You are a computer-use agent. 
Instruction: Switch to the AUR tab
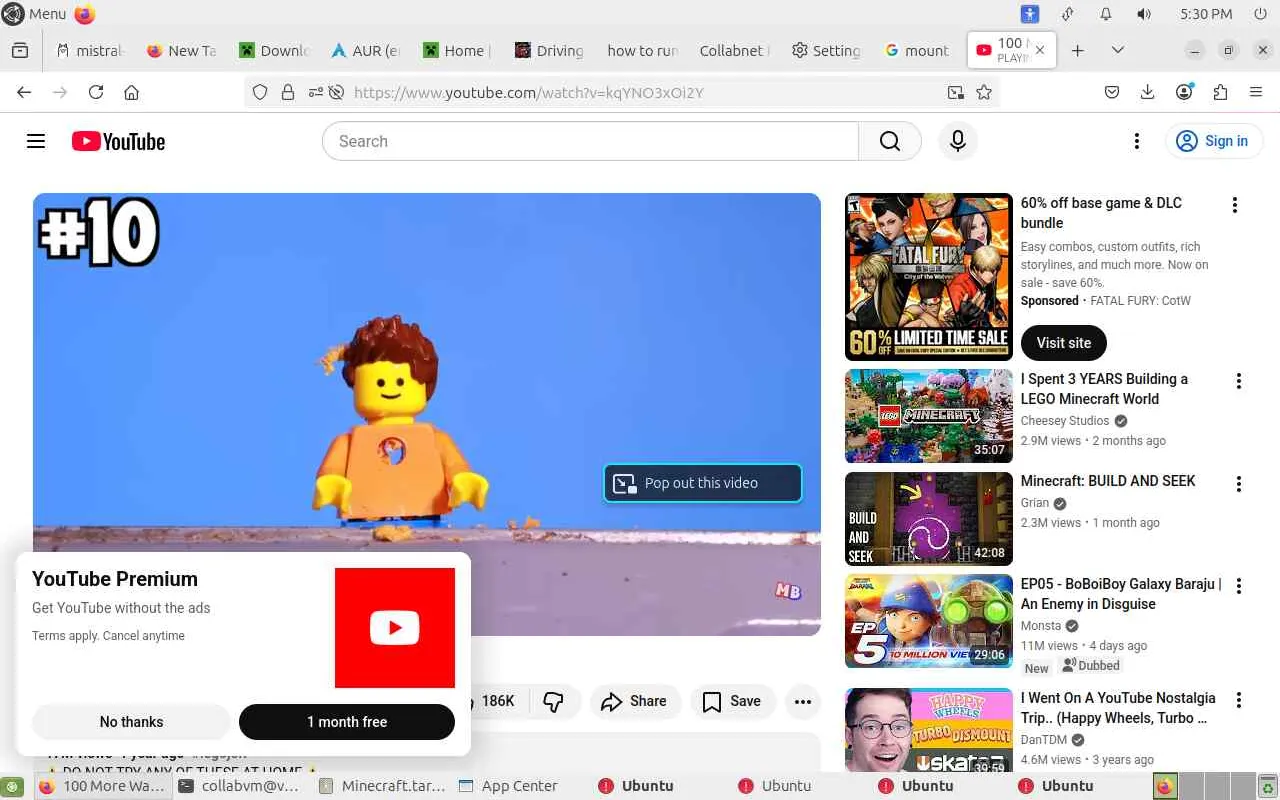tap(365, 50)
